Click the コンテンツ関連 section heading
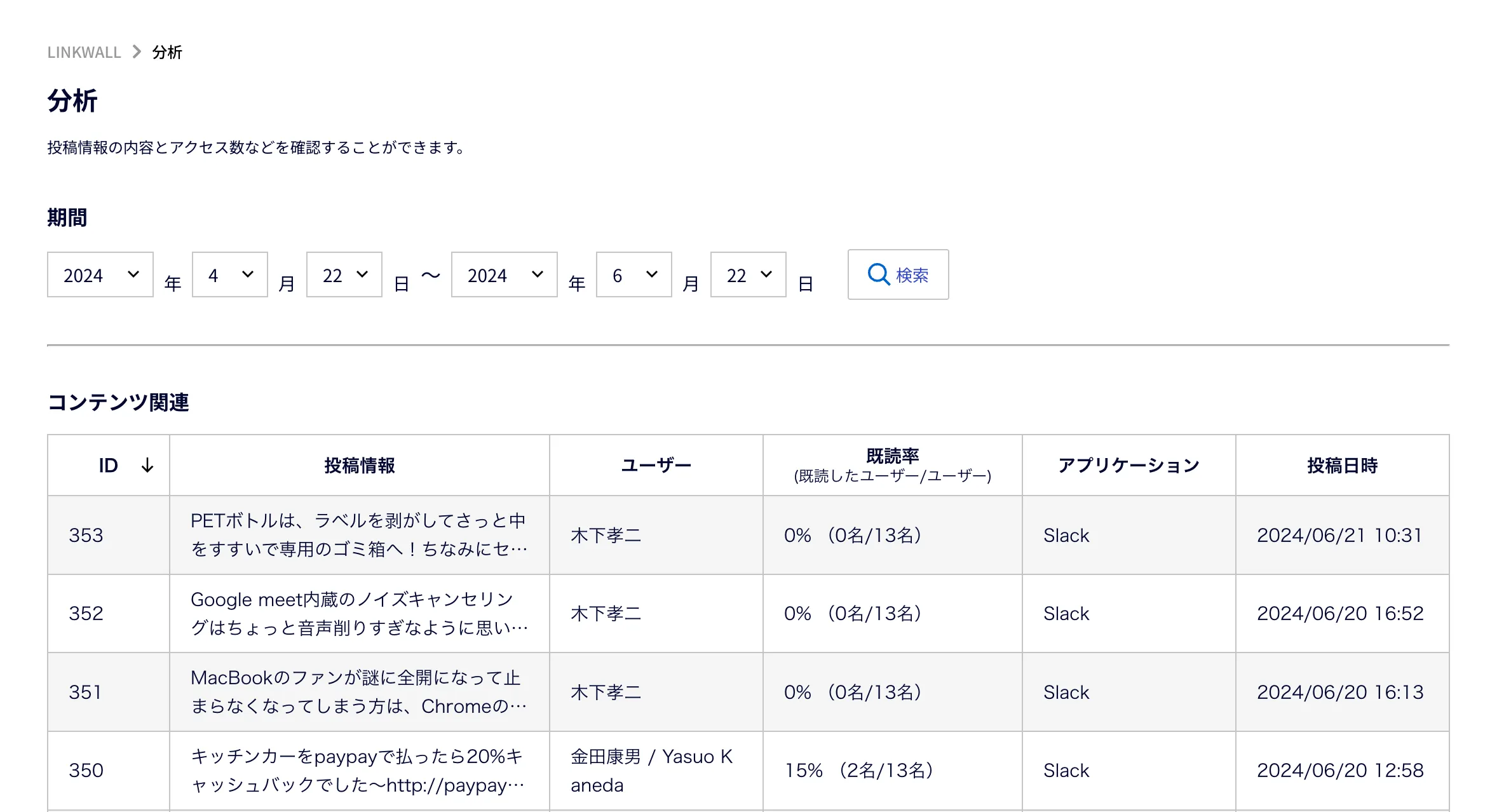Image resolution: width=1511 pixels, height=812 pixels. [118, 402]
